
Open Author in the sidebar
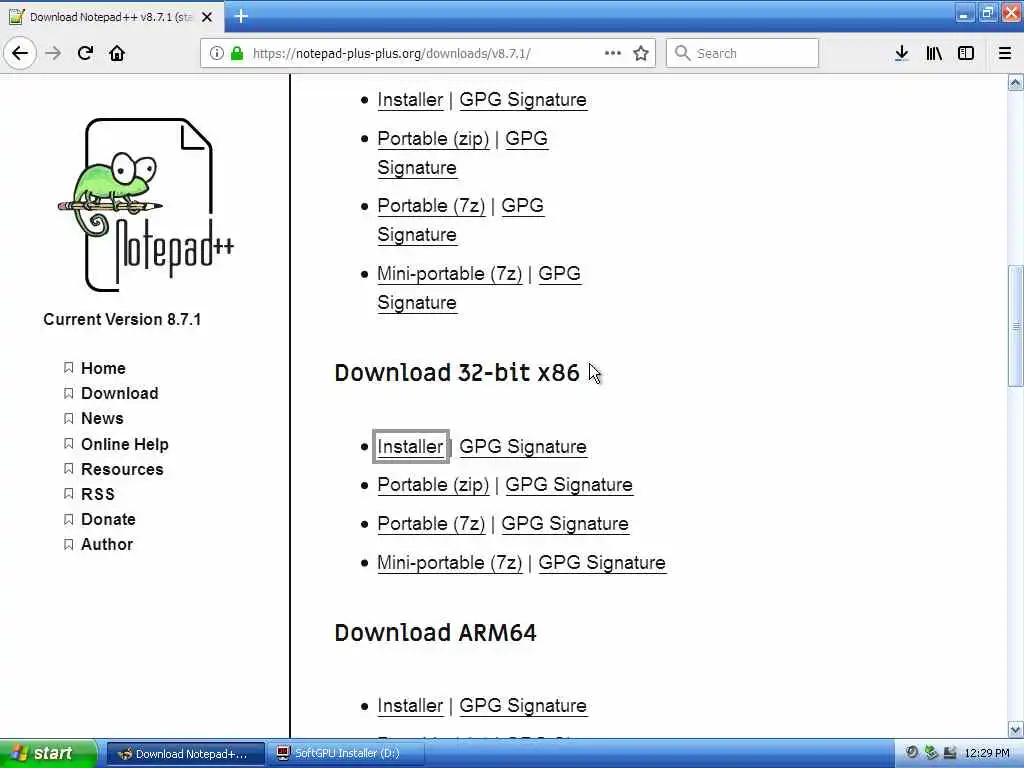click(x=106, y=544)
